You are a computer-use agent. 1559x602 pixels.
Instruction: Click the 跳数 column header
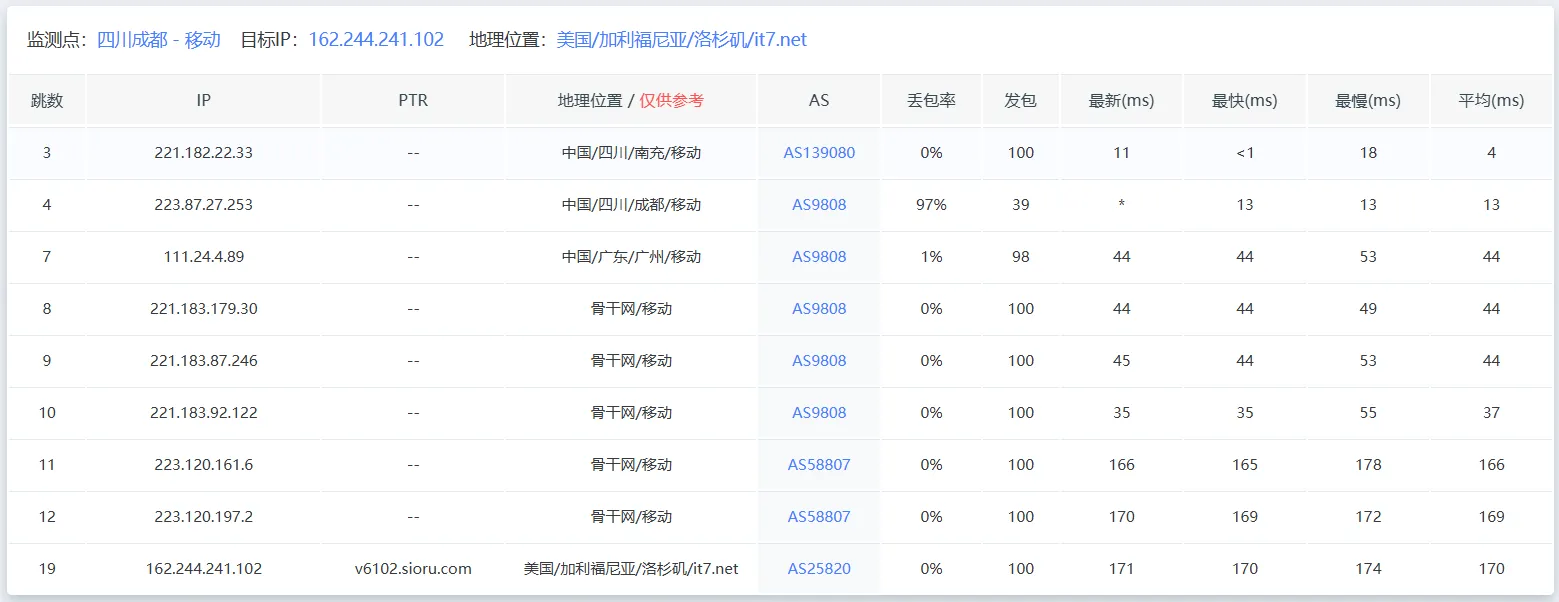click(x=46, y=100)
